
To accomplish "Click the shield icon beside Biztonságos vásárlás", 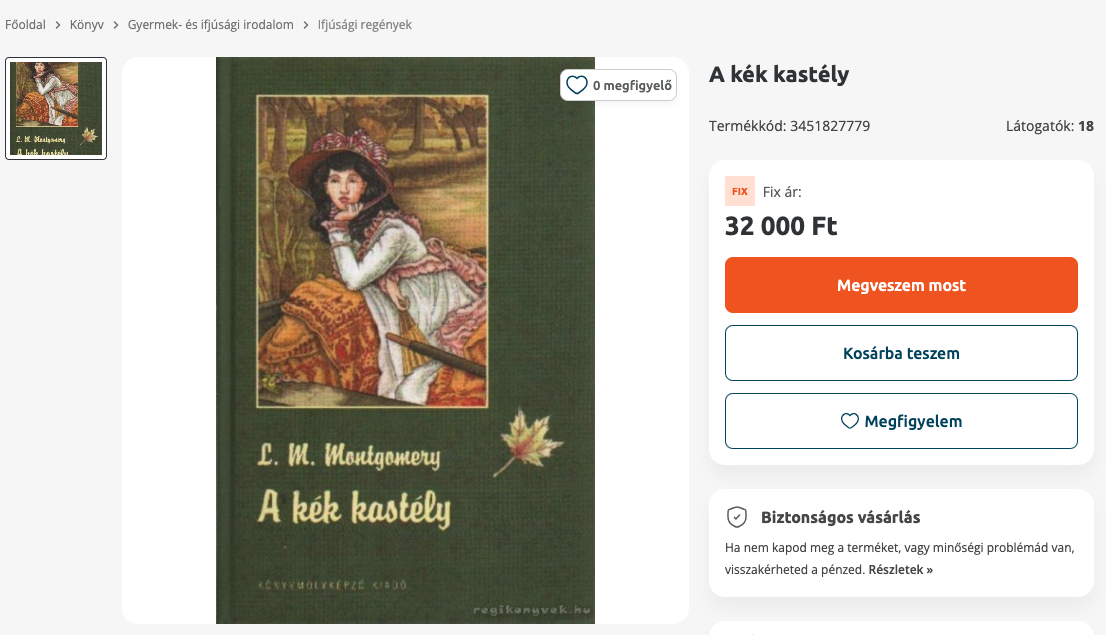I will [x=737, y=517].
